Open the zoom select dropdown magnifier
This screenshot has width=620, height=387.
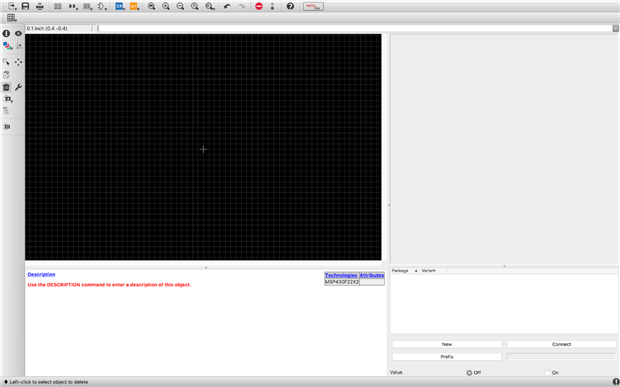click(x=210, y=6)
